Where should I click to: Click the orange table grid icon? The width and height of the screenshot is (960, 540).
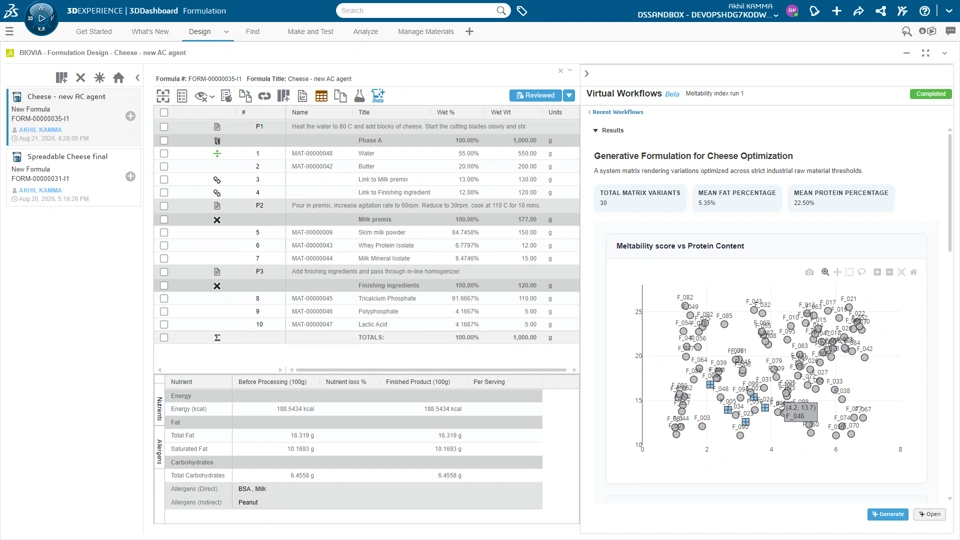(x=321, y=96)
